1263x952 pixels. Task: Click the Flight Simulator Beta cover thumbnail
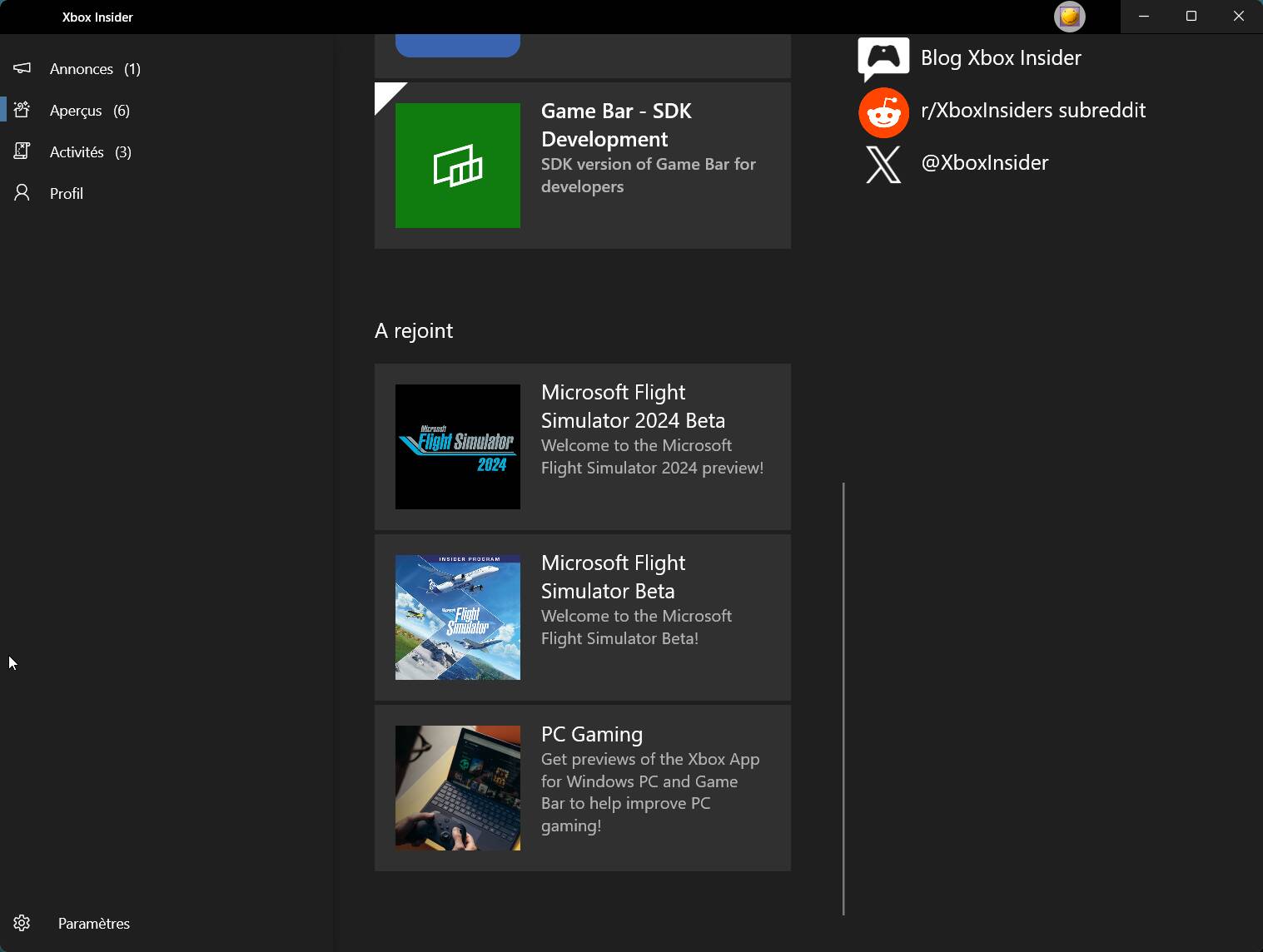458,617
